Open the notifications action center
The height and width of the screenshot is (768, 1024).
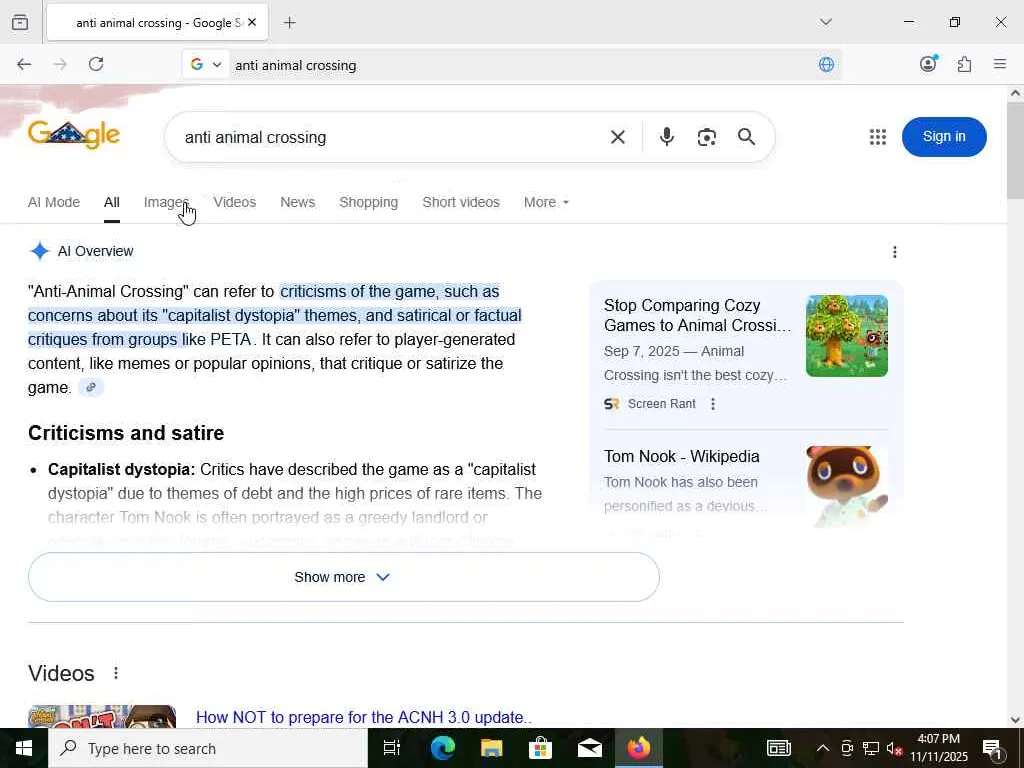(x=992, y=748)
